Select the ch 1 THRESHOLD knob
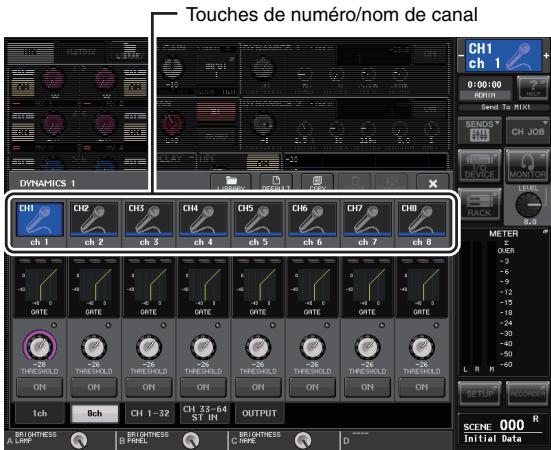This screenshot has width=551, height=450. coord(40,347)
